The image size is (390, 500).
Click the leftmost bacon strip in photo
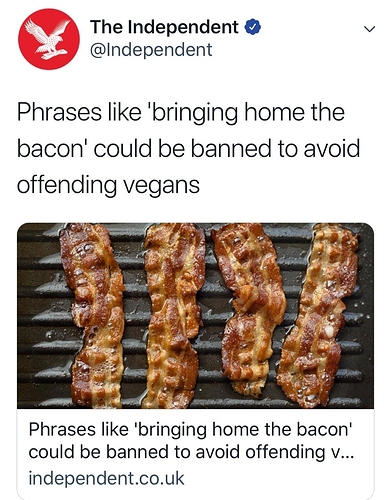(93, 313)
